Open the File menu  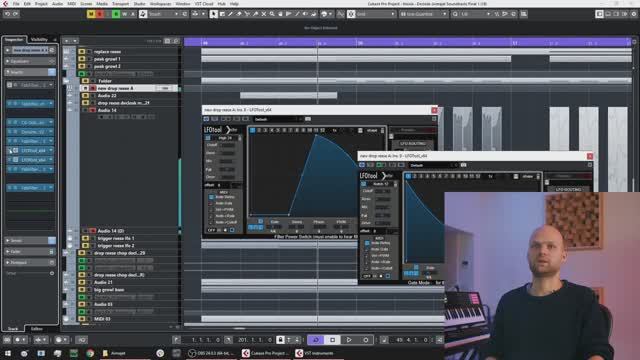pos(16,4)
